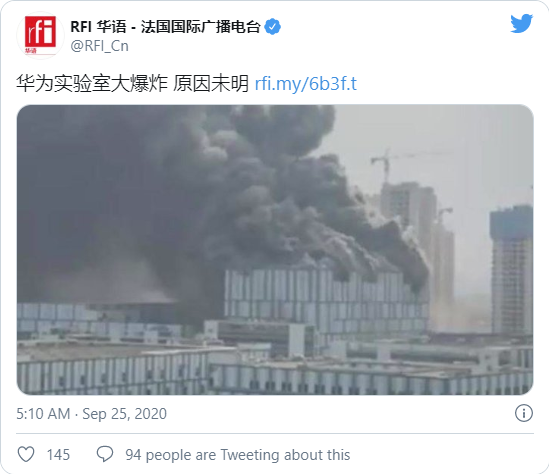Click the white-paneled burning building
This screenshot has height=474, width=549.
[326, 301]
